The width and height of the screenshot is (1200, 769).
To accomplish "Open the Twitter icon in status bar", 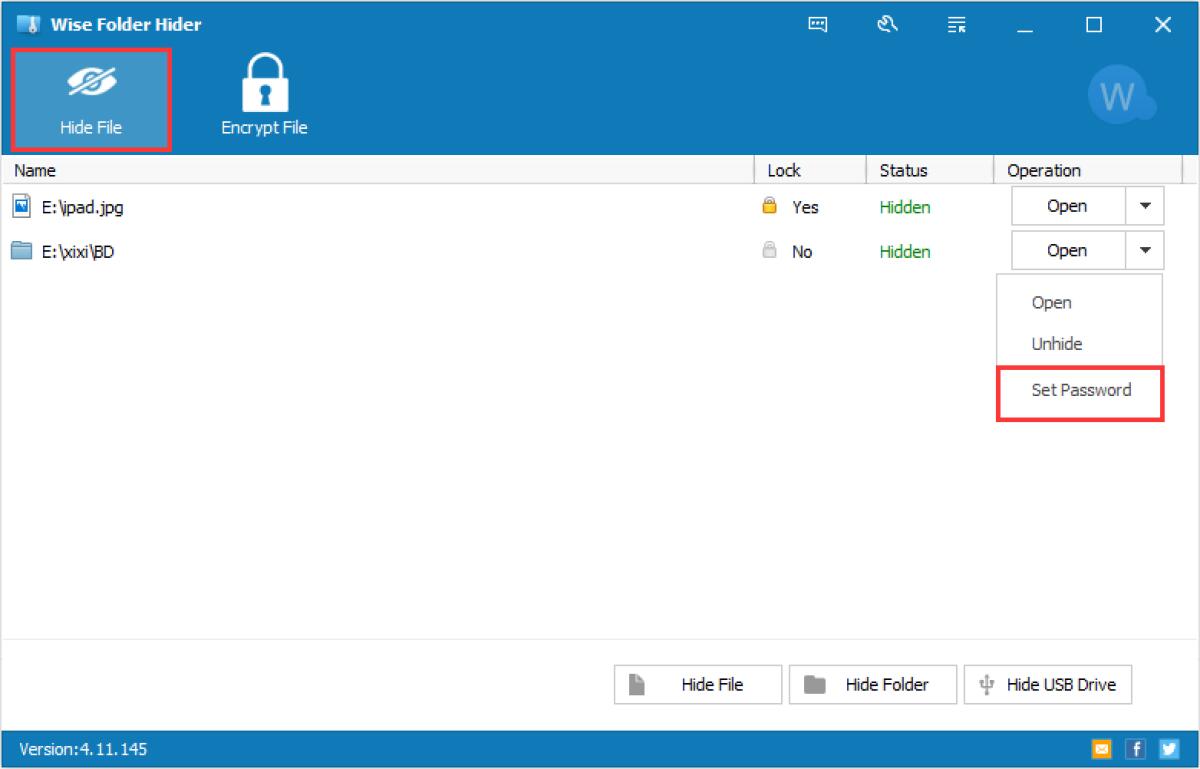I will click(1168, 748).
